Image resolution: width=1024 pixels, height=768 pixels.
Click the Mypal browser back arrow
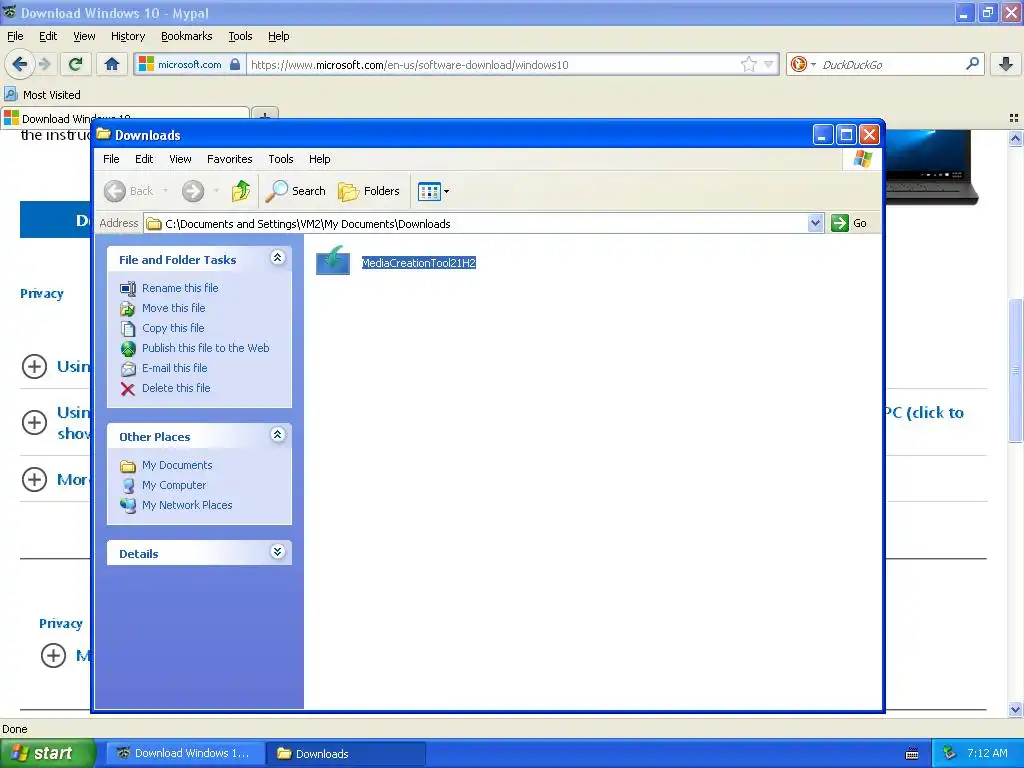coord(19,64)
